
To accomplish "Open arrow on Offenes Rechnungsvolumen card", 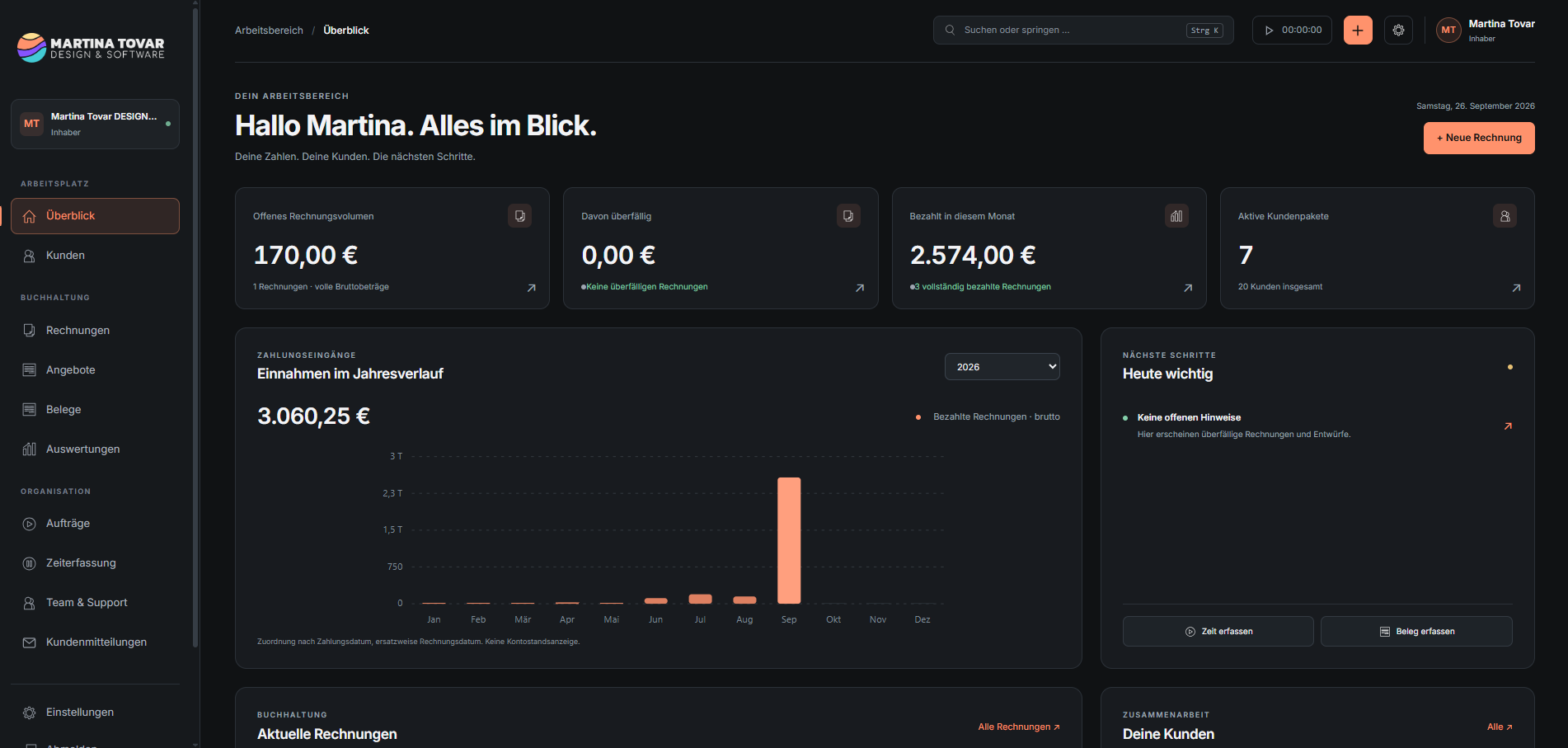I will point(532,288).
